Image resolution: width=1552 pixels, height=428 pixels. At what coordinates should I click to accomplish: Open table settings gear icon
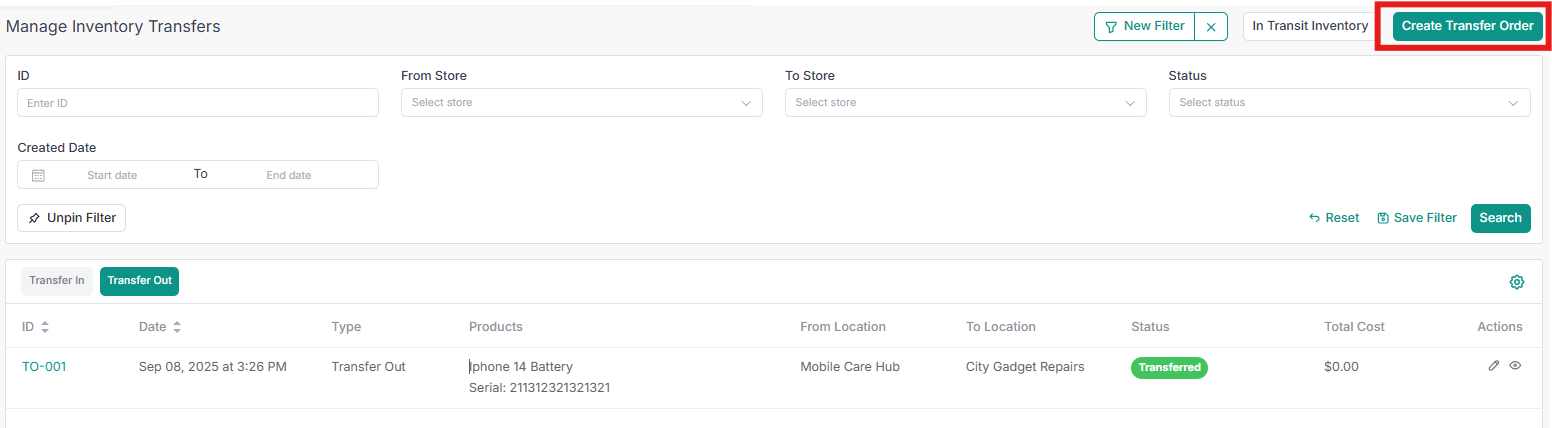pos(1517,282)
